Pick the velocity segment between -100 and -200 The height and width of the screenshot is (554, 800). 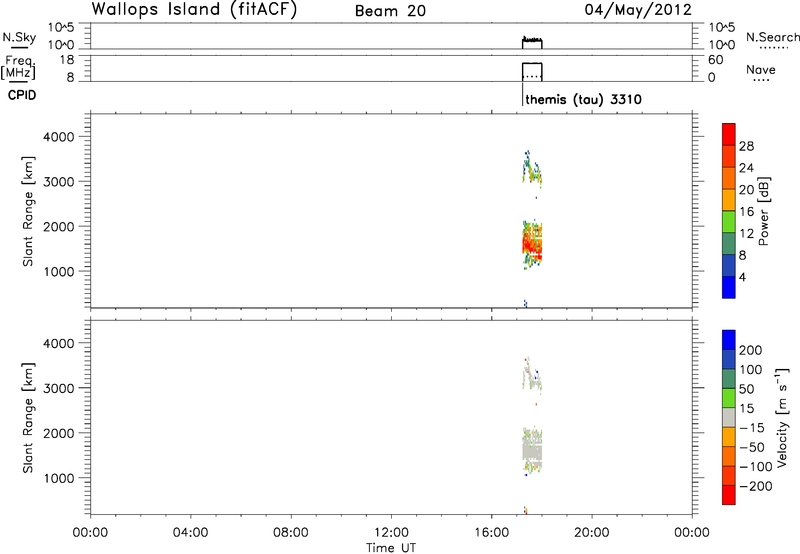(x=729, y=475)
